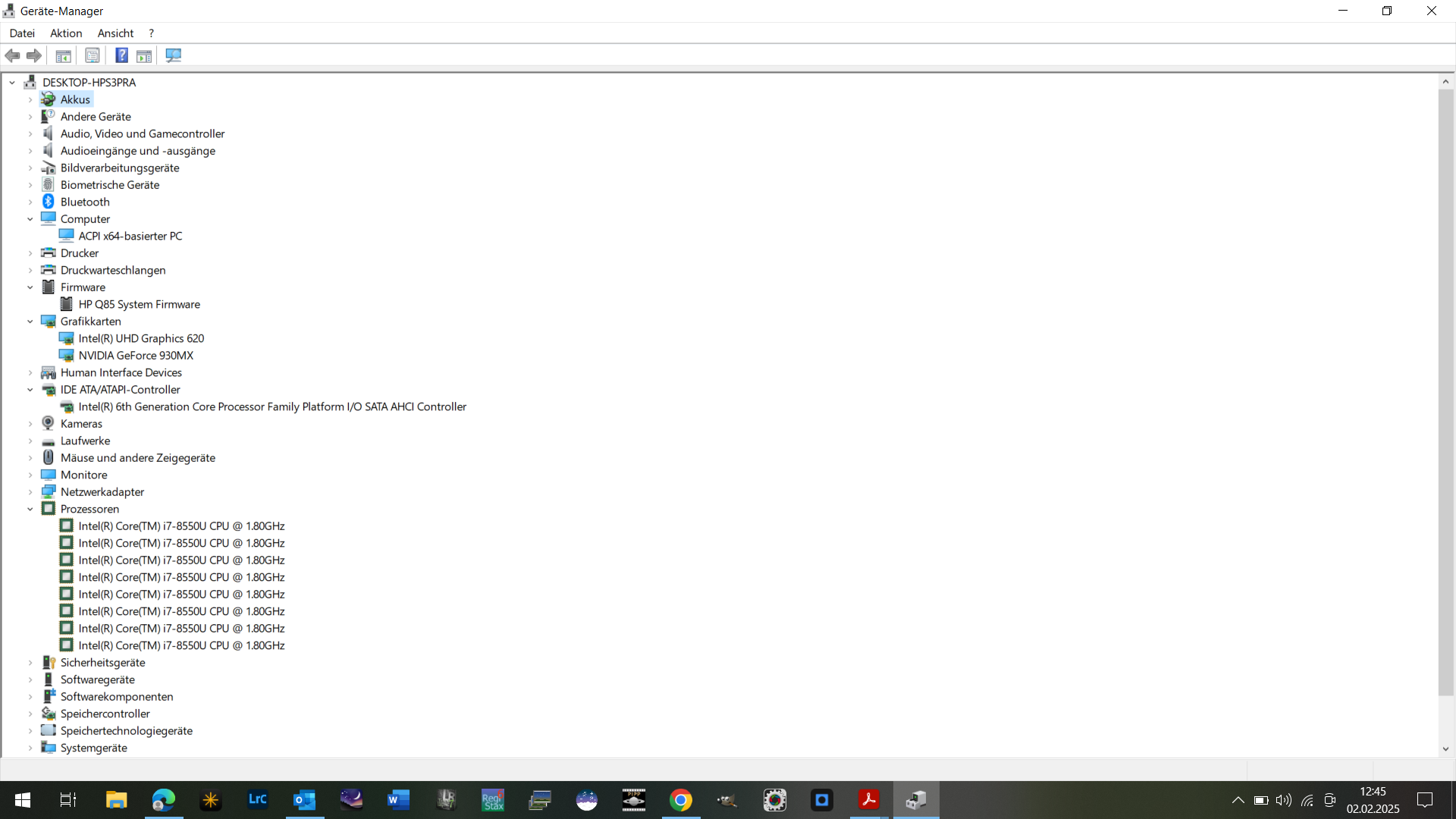Open the Ansicht menu
The height and width of the screenshot is (819, 1456).
pos(115,33)
